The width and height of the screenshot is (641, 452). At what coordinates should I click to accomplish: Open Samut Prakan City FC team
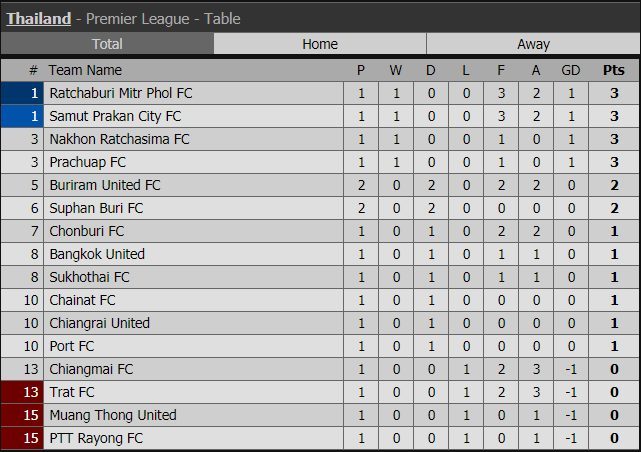115,116
